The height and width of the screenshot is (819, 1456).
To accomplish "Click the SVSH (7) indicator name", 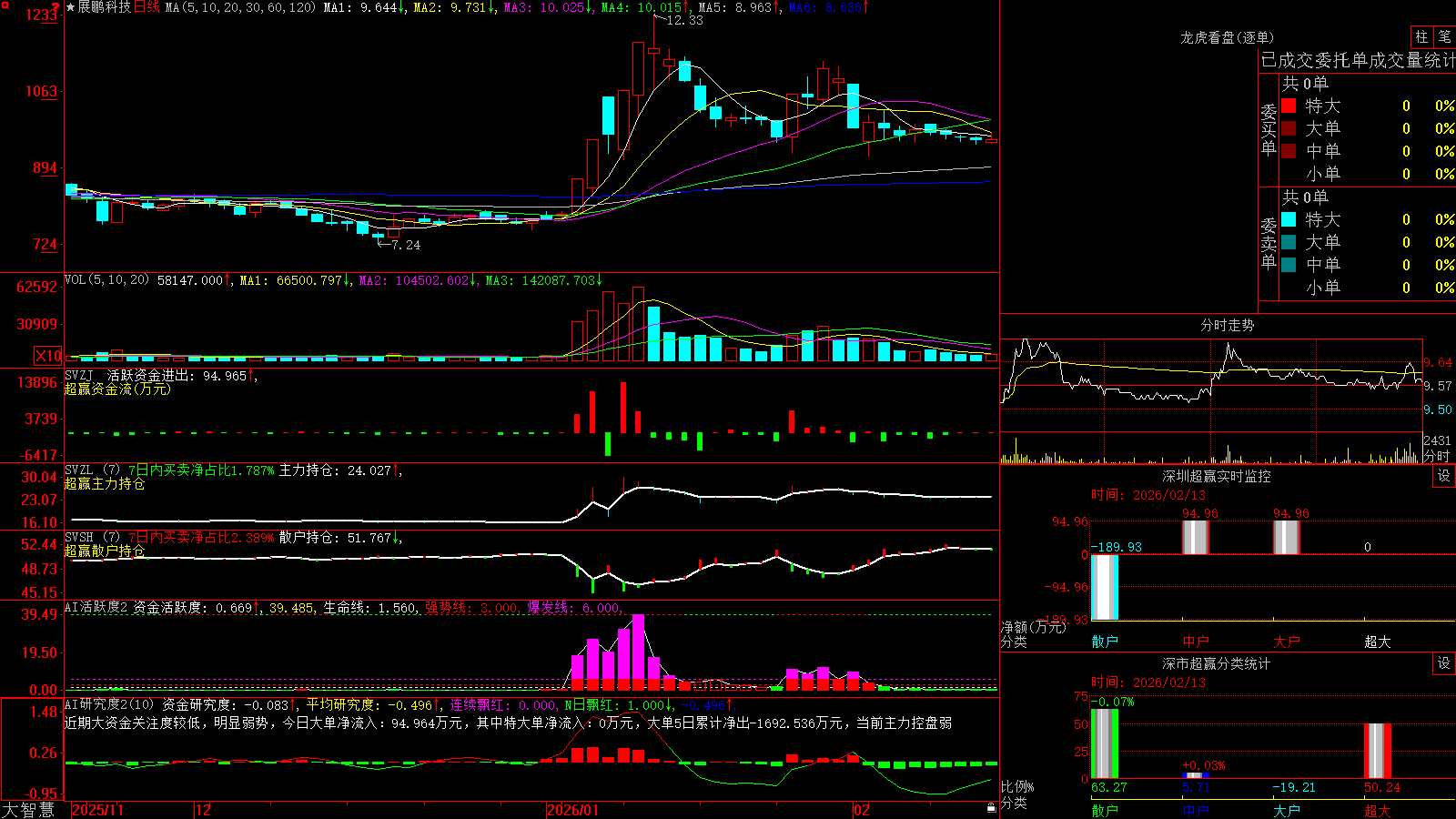I will (x=92, y=538).
